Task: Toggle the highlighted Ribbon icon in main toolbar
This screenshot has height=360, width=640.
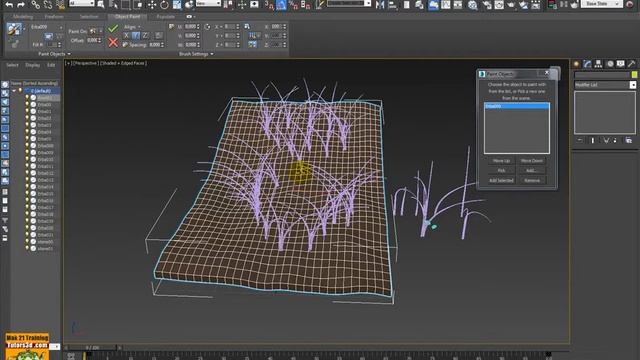Action: click(433, 4)
